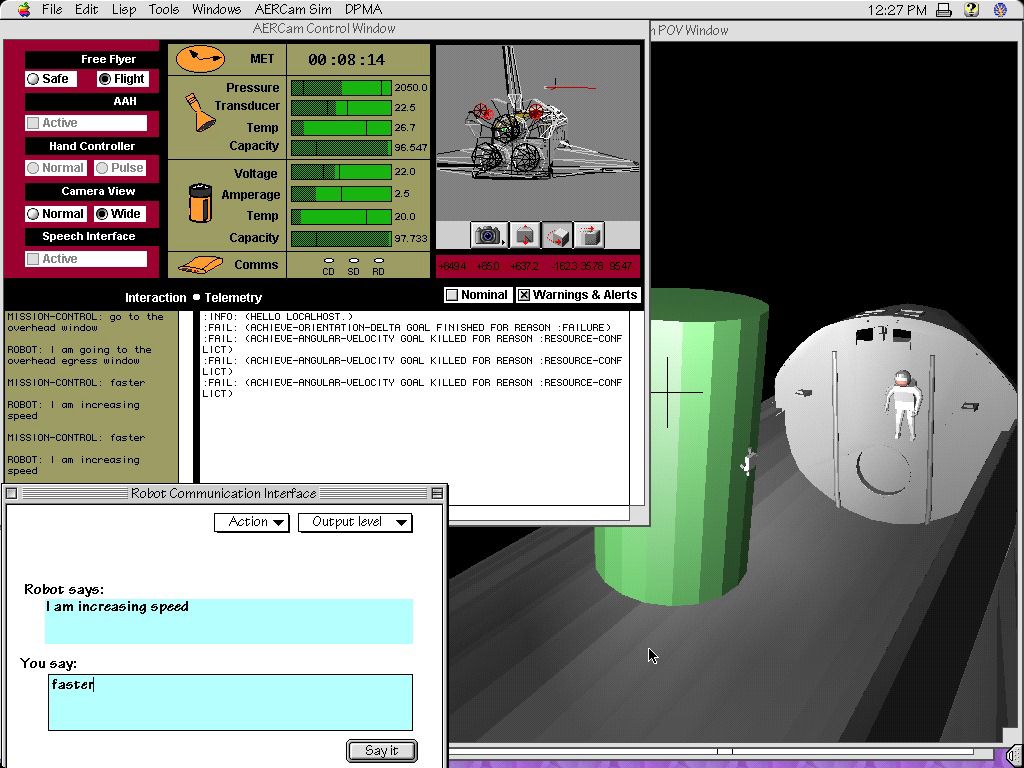Image resolution: width=1024 pixels, height=768 pixels.
Task: Click the help question mark menu icon
Action: pos(971,9)
